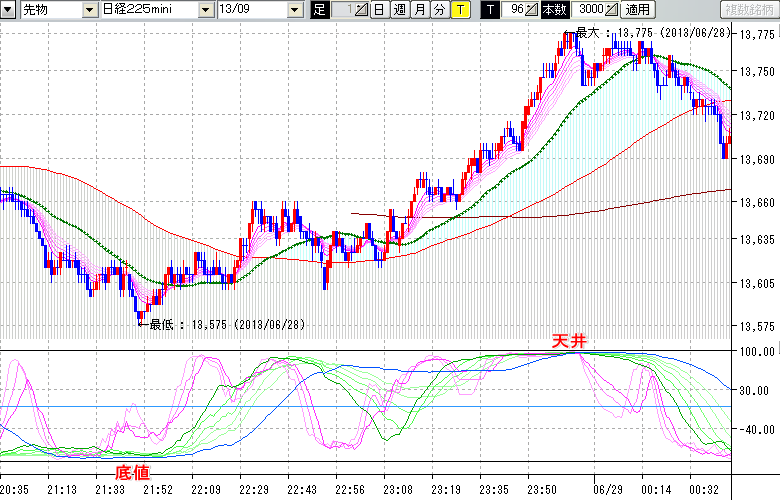Click the 13,690 price axis label
The width and height of the screenshot is (780, 500).
coord(755,159)
